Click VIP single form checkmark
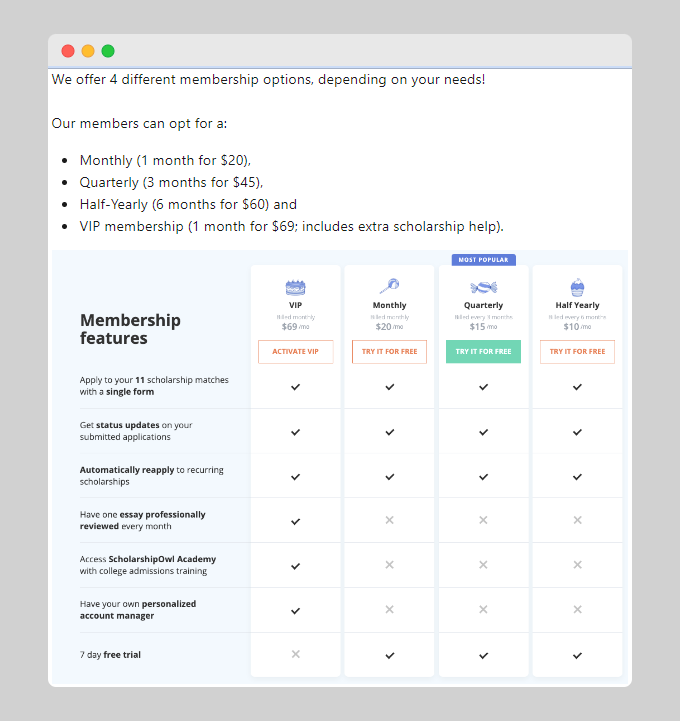The image size is (680, 721). pyautogui.click(x=295, y=386)
